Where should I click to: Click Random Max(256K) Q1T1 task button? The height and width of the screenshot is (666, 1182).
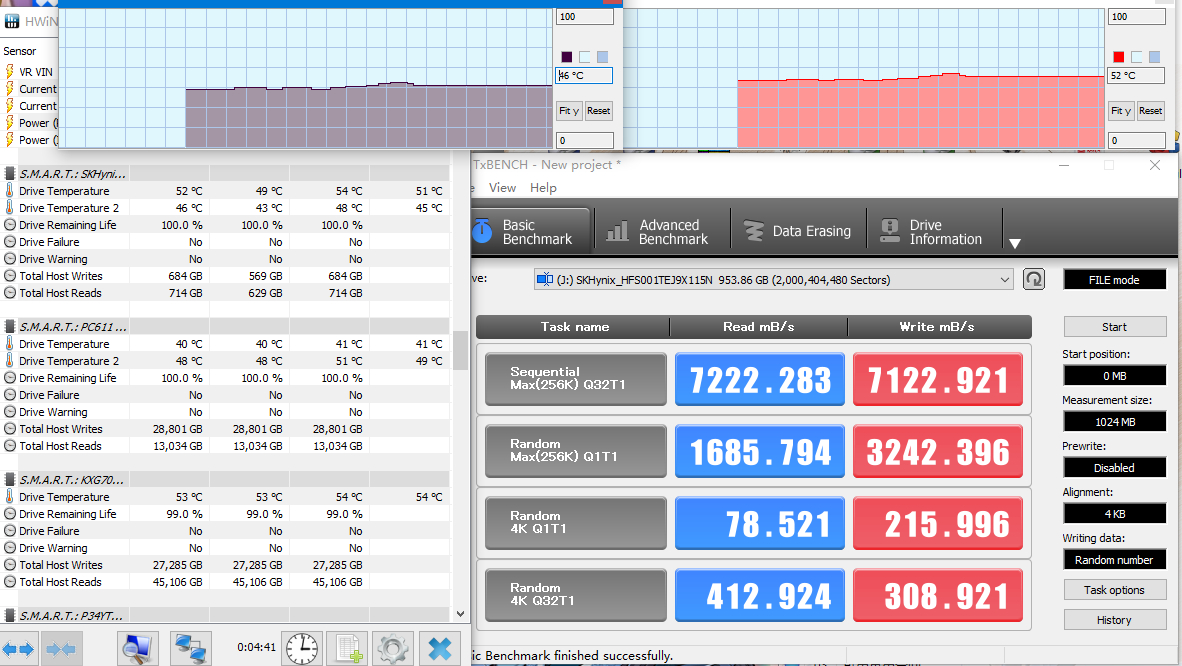coord(576,451)
